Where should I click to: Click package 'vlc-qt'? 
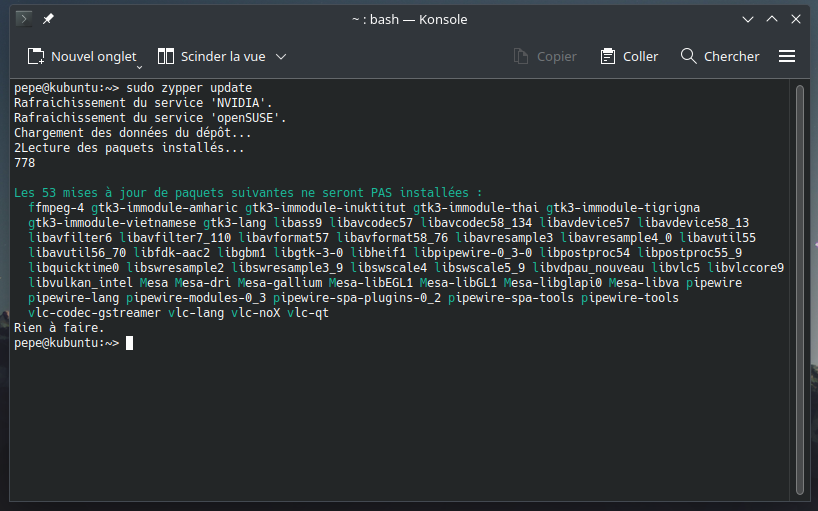pyautogui.click(x=308, y=313)
